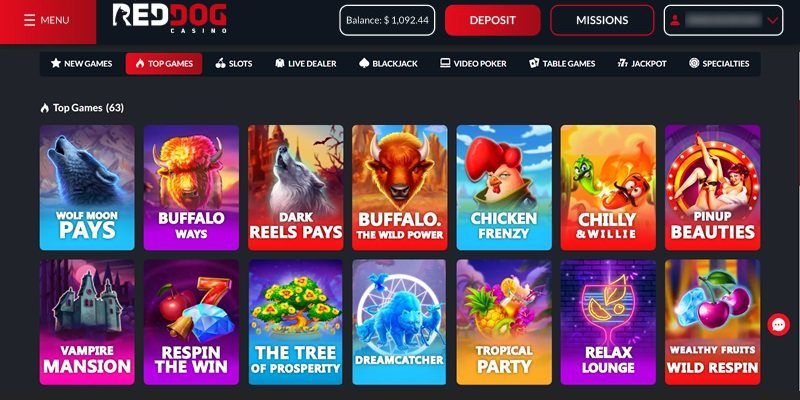Play the Relax Lounge game
Image resolution: width=800 pixels, height=400 pixels.
[x=608, y=322]
